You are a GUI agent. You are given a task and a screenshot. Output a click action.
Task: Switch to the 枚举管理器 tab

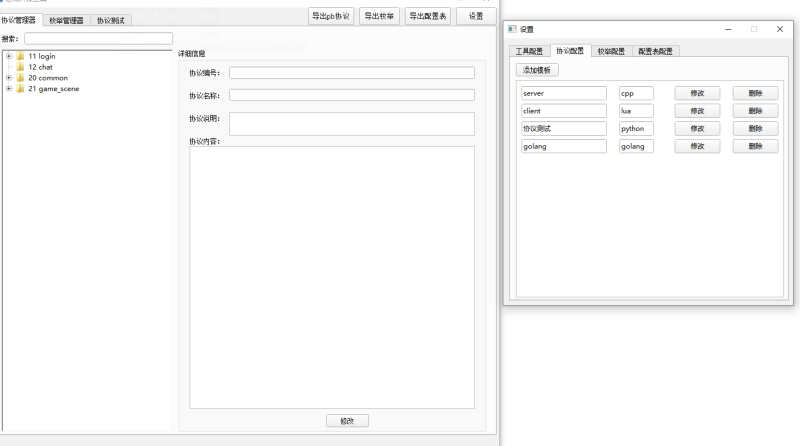[x=67, y=20]
